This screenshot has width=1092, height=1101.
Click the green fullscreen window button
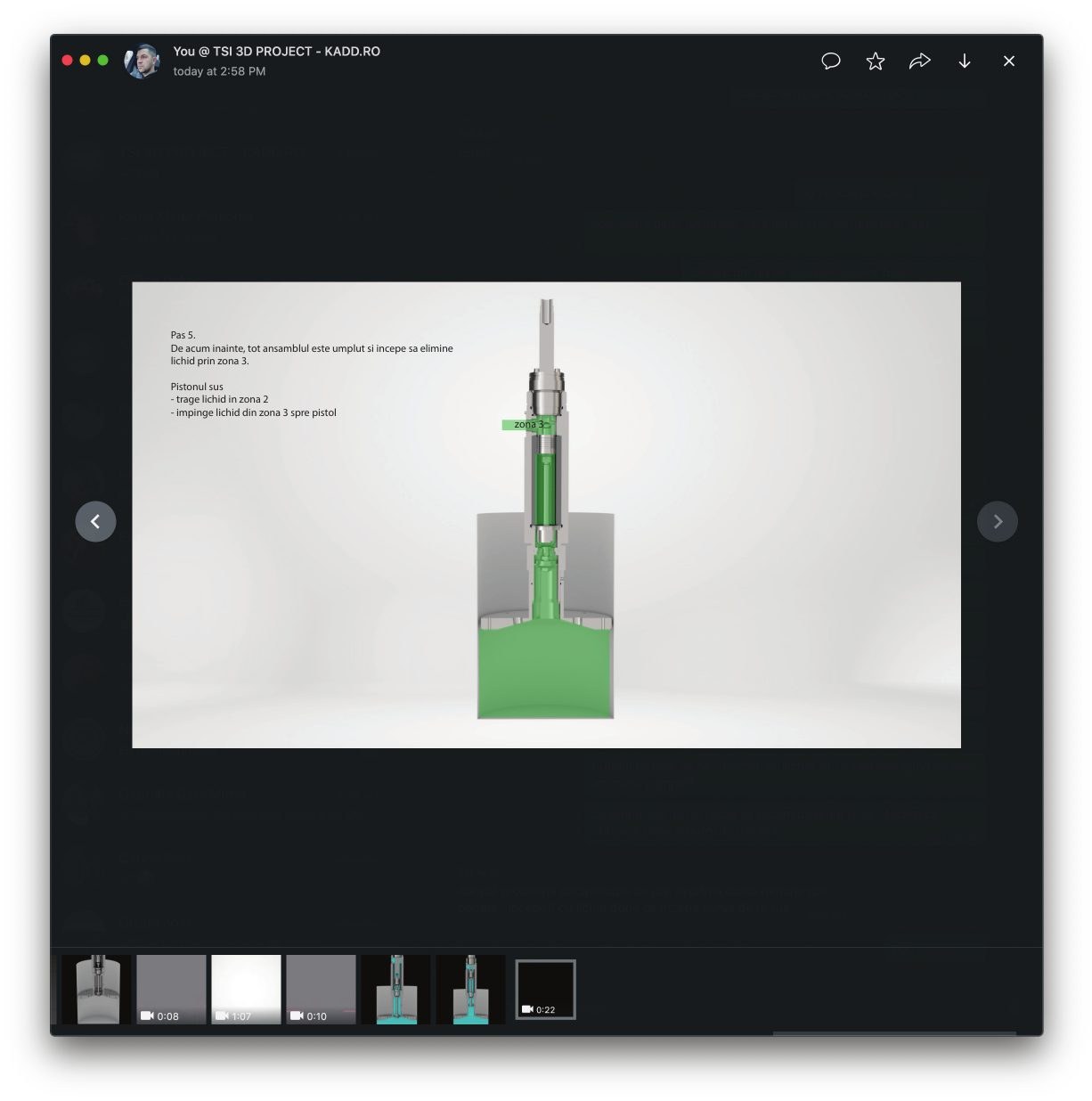(x=102, y=61)
